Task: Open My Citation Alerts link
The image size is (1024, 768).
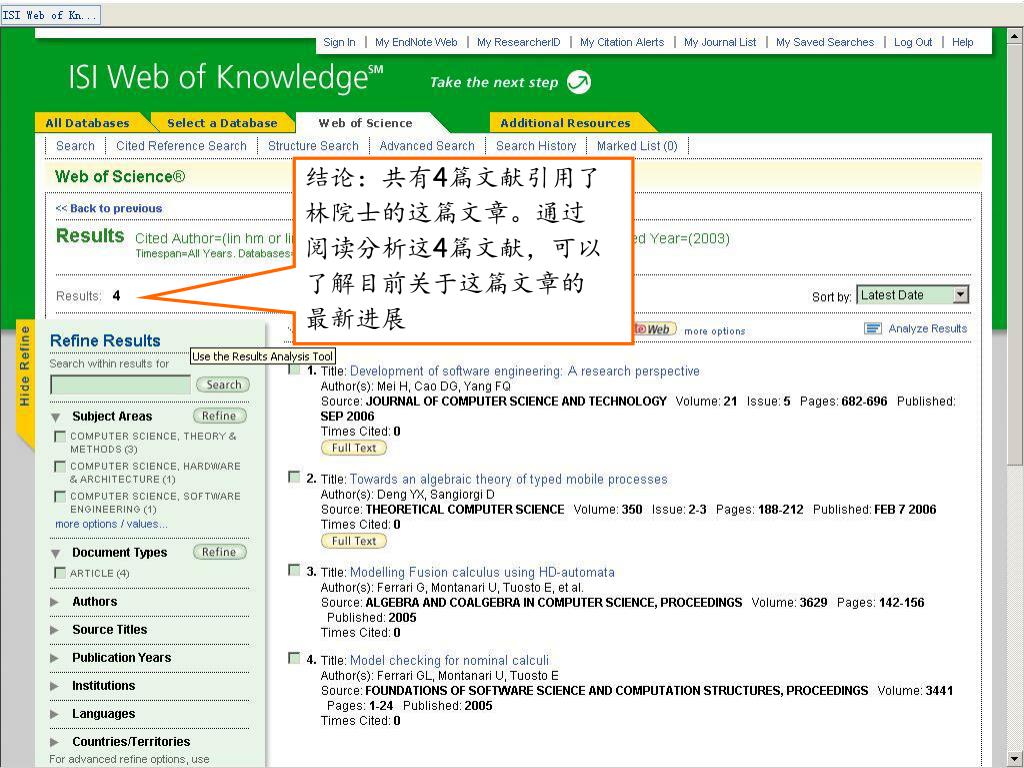Action: (x=622, y=42)
